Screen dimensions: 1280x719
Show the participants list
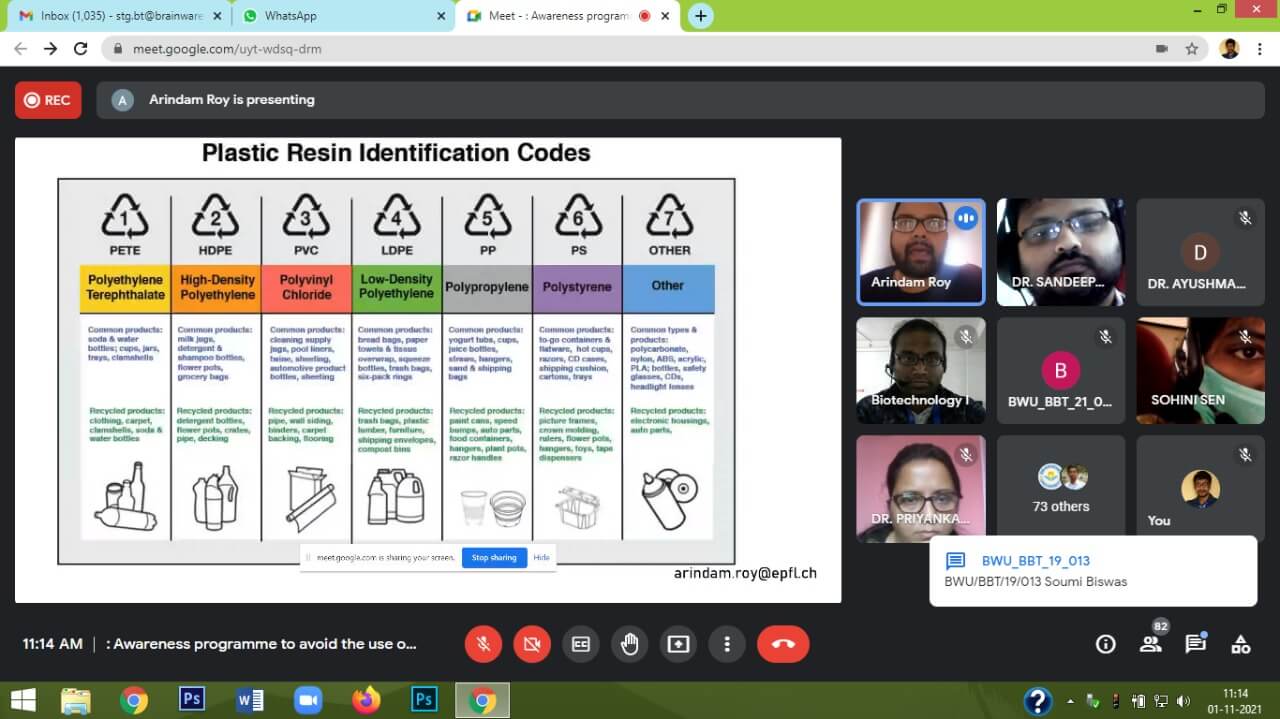click(x=1151, y=644)
